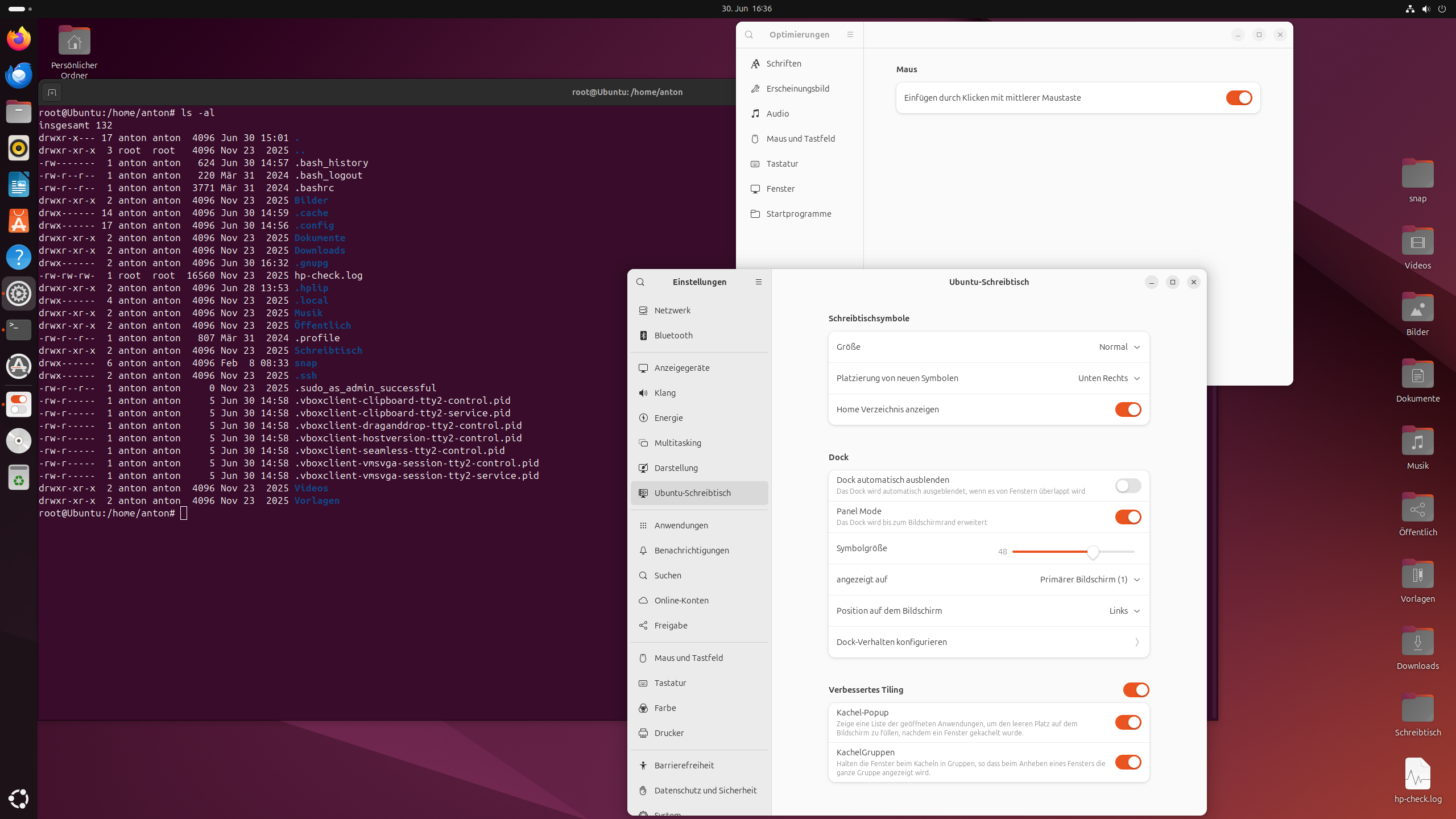Open Datenschutz und Sicherheit settings
Image resolution: width=1456 pixels, height=819 pixels.
[700, 791]
